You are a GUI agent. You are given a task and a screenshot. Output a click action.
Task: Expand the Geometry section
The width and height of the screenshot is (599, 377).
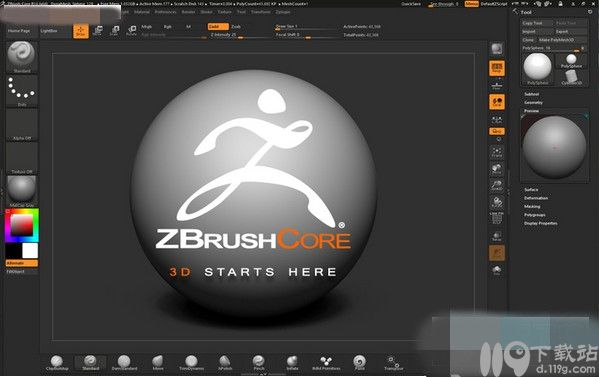533,102
